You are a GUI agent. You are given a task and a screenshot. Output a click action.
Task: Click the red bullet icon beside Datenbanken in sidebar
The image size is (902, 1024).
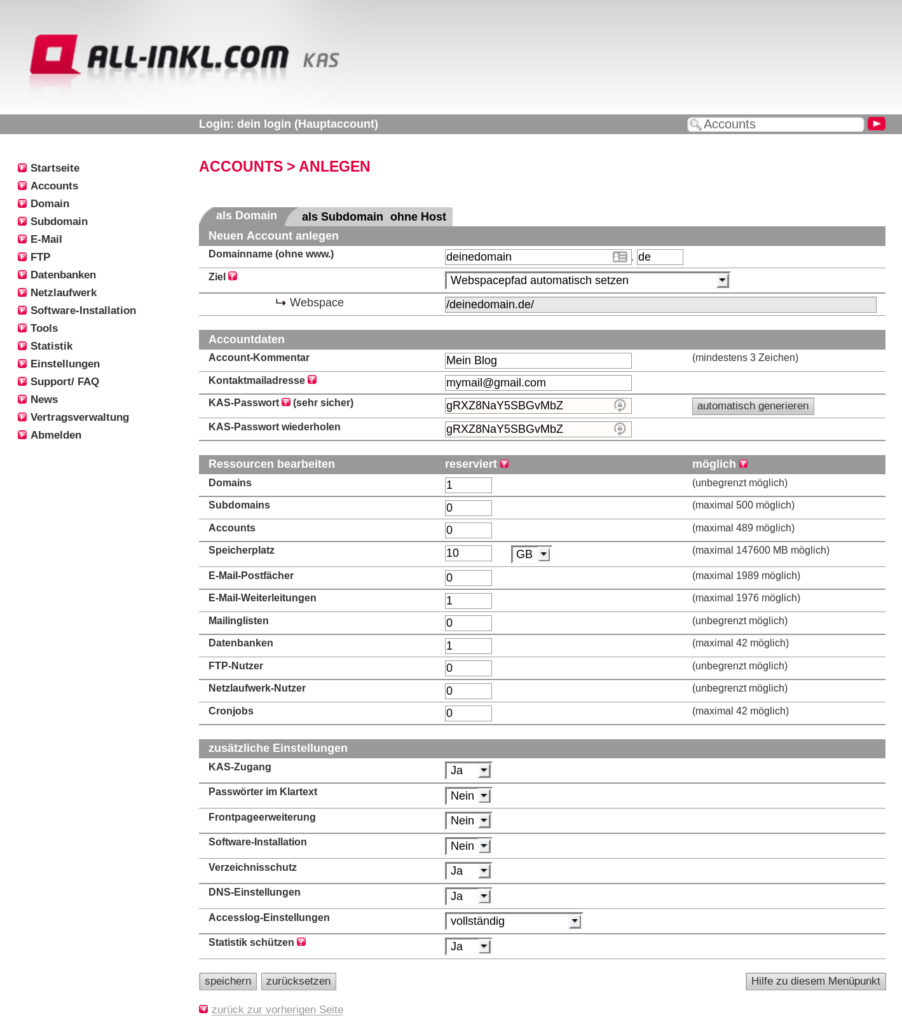pos(22,275)
